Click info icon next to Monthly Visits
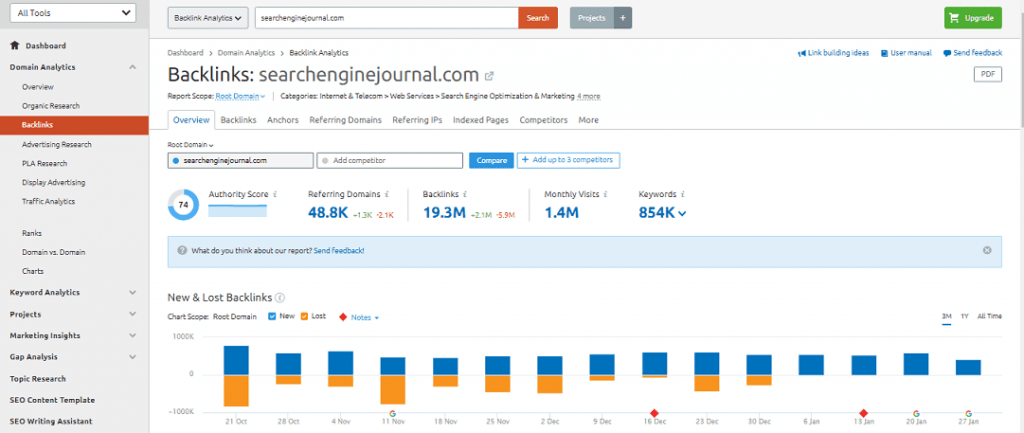1024x433 pixels. (605, 194)
